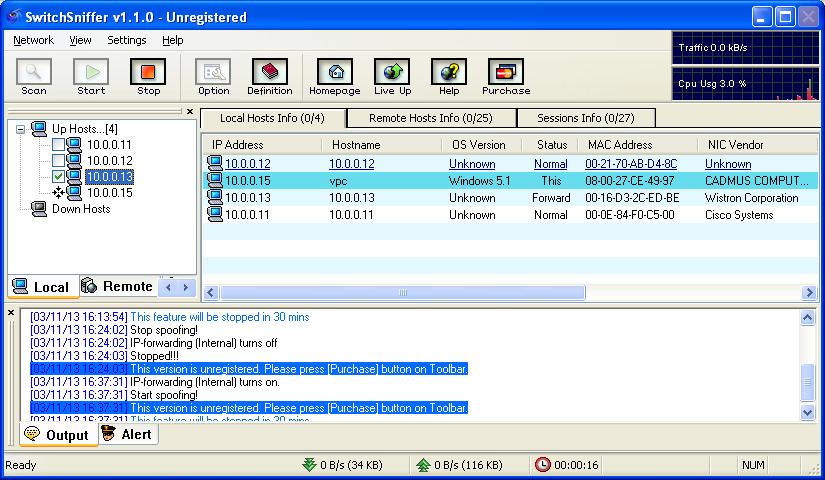This screenshot has height=480, width=825.
Task: Select the Output tab
Action: coord(59,435)
